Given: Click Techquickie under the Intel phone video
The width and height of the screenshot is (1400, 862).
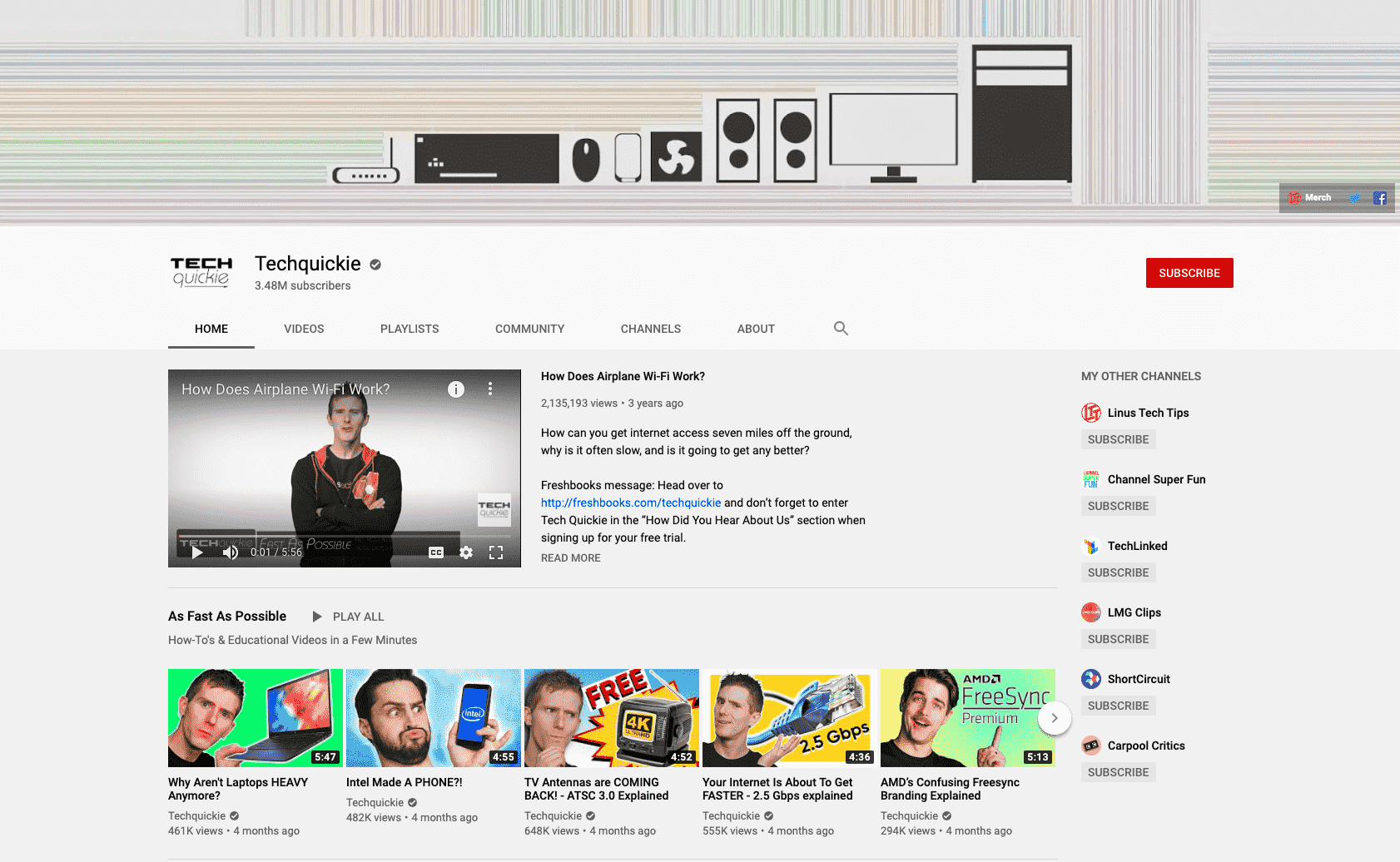Looking at the screenshot, I should click(x=375, y=803).
